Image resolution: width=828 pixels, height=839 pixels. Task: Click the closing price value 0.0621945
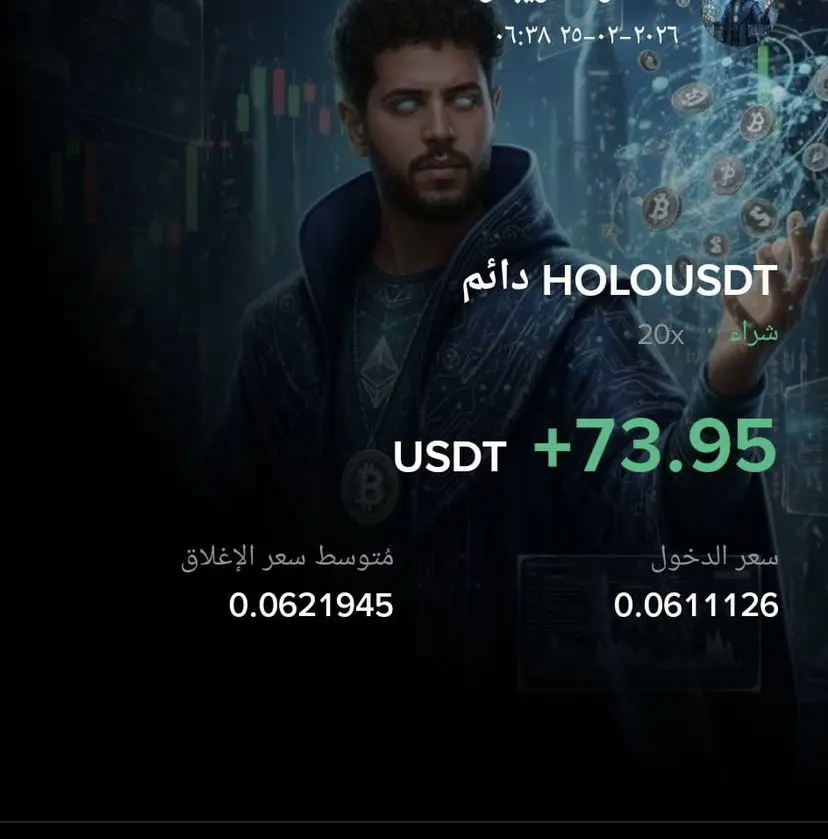311,605
